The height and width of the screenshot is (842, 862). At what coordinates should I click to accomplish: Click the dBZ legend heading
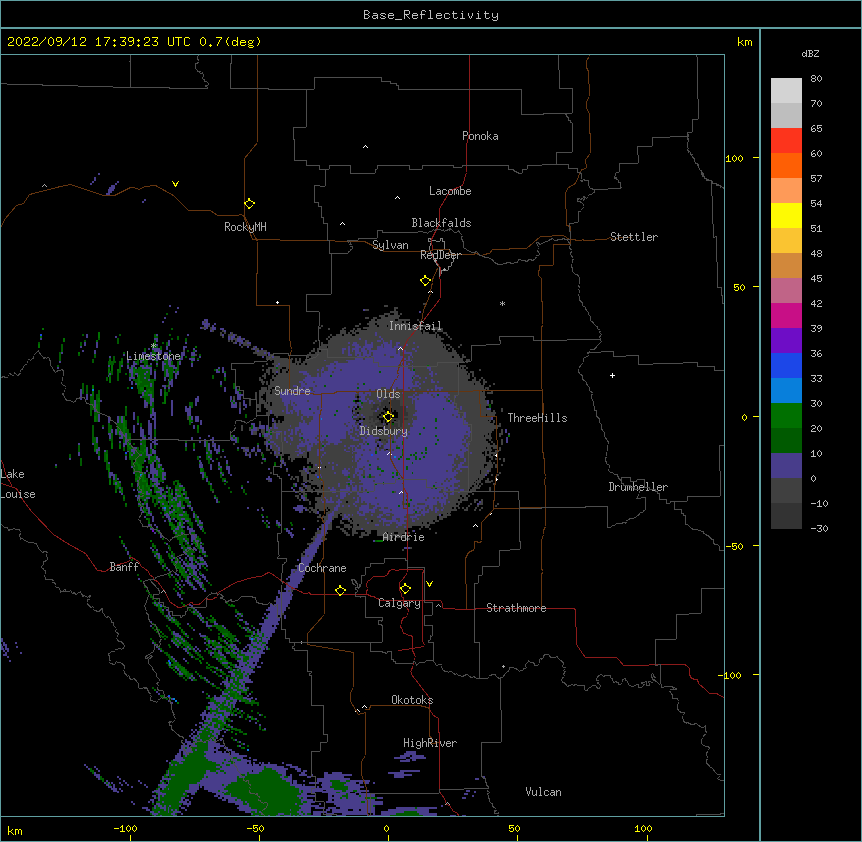(x=810, y=53)
